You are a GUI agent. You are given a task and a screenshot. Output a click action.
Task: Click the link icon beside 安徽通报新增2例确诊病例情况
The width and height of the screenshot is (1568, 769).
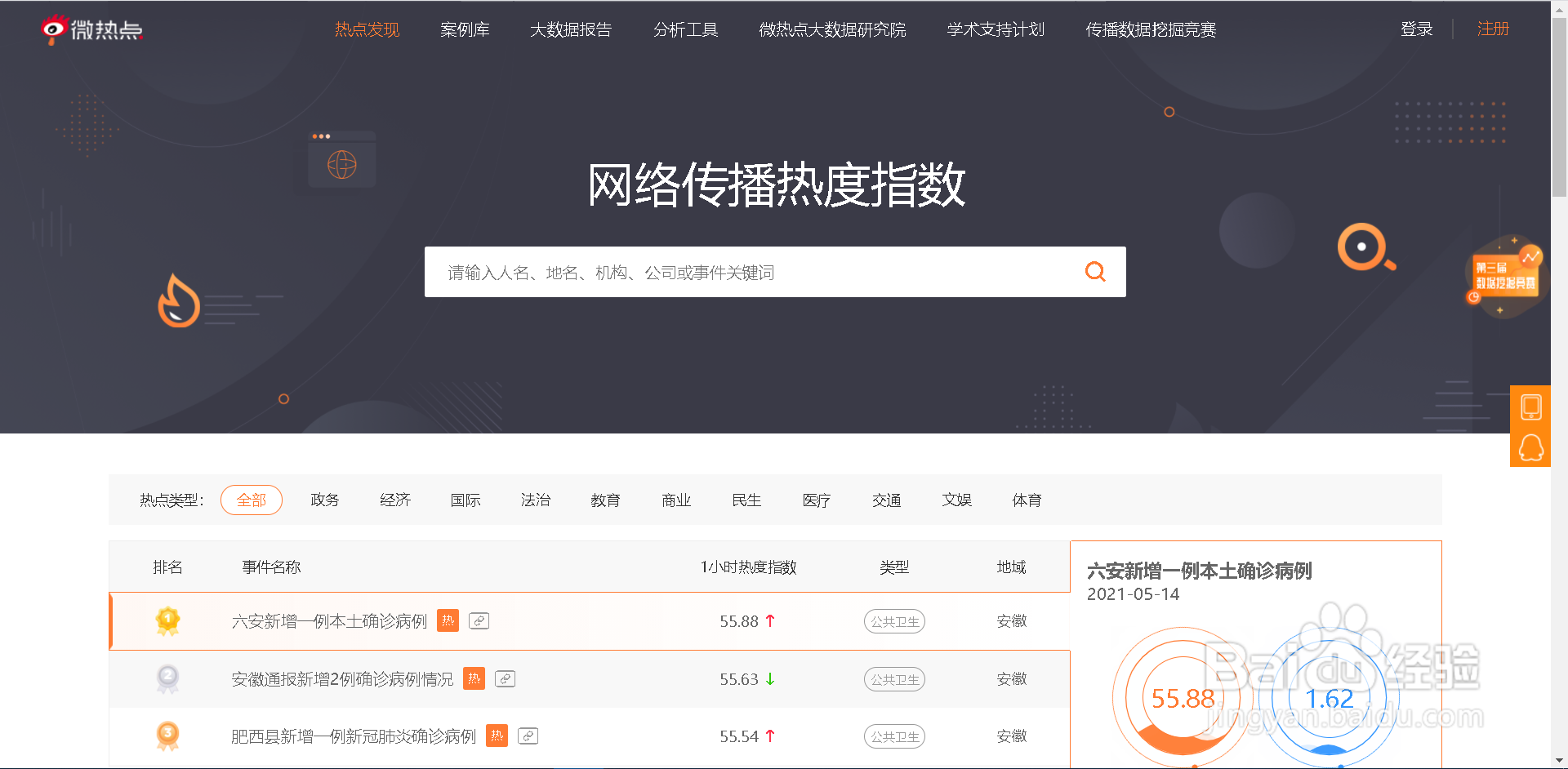point(506,679)
